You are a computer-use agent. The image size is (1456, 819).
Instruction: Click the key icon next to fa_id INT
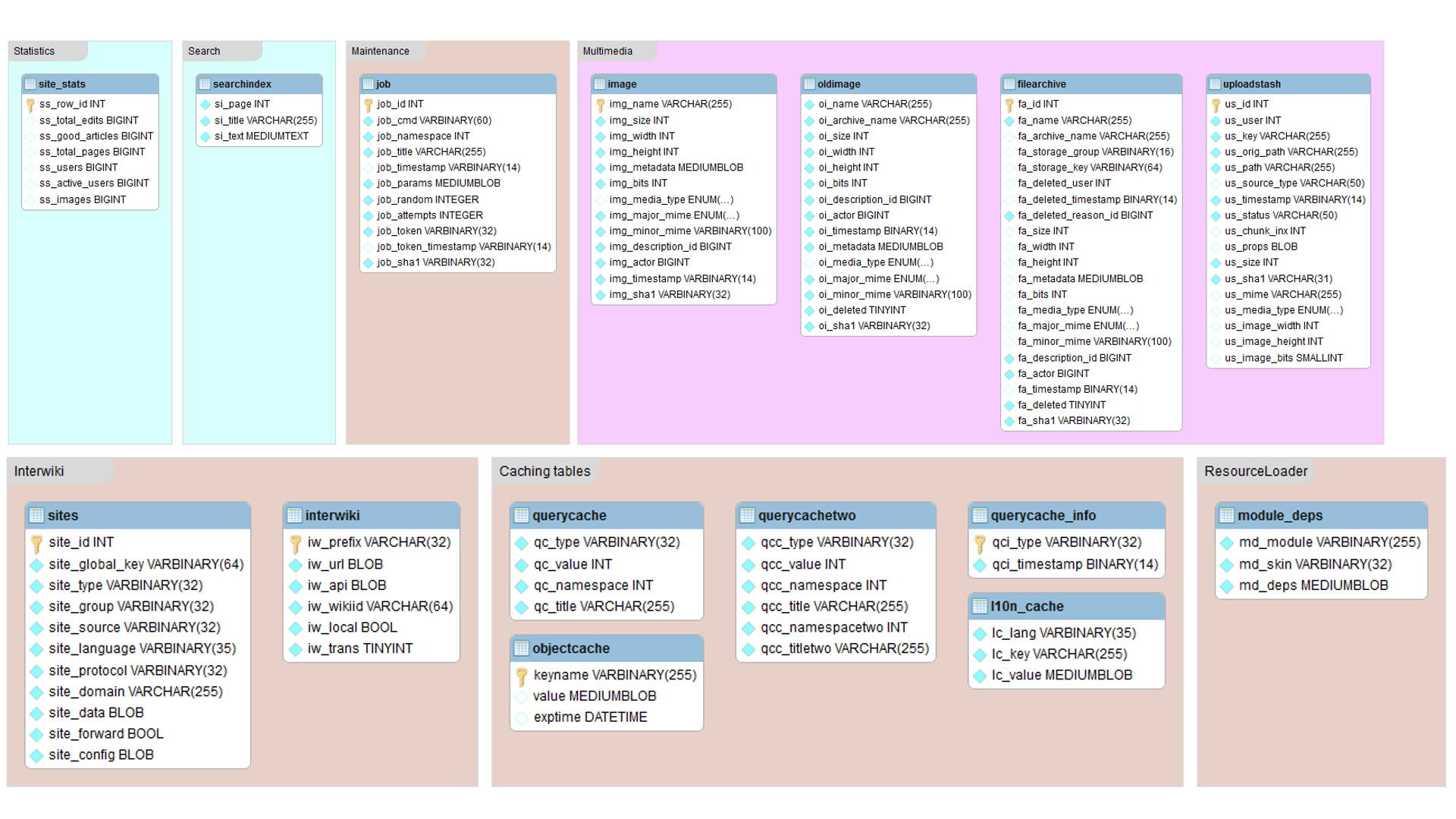click(1009, 105)
